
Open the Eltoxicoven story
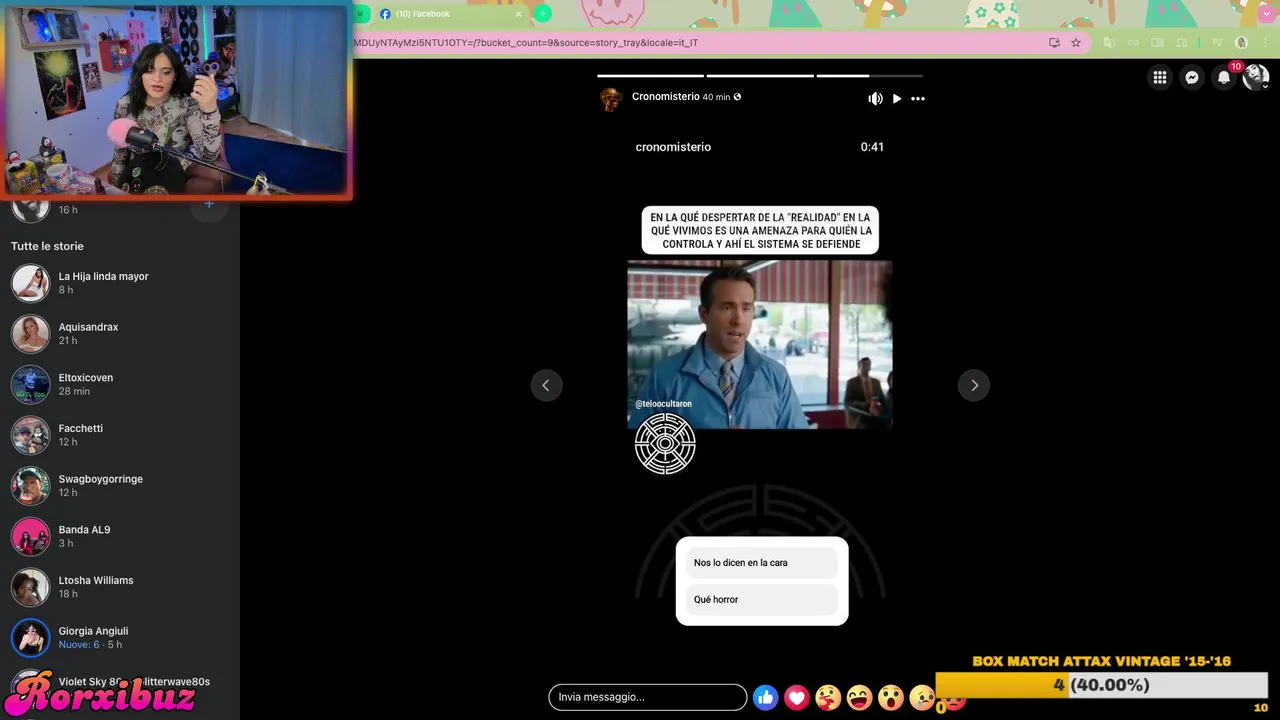click(120, 384)
